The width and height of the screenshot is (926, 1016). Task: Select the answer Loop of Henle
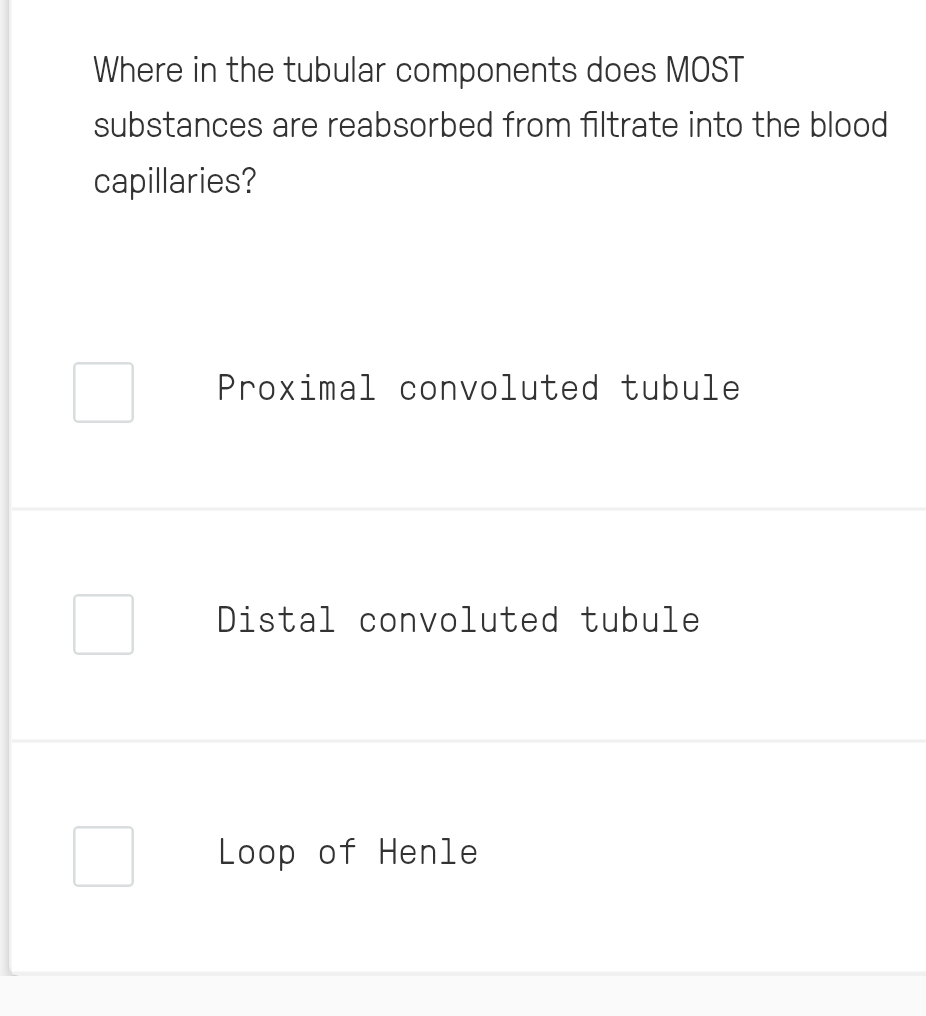coord(347,853)
